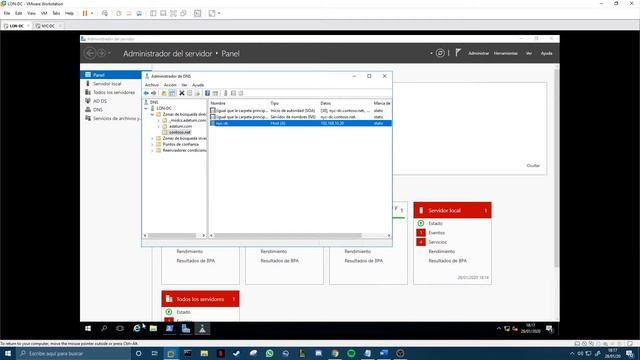This screenshot has width=640, height=360.
Task: Collapse Zonas de búsqueda directa in DNS tree
Action: [x=152, y=114]
